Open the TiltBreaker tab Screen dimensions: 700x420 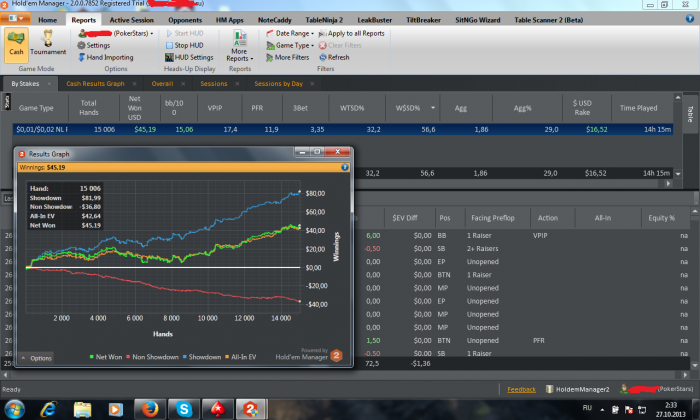coord(423,20)
